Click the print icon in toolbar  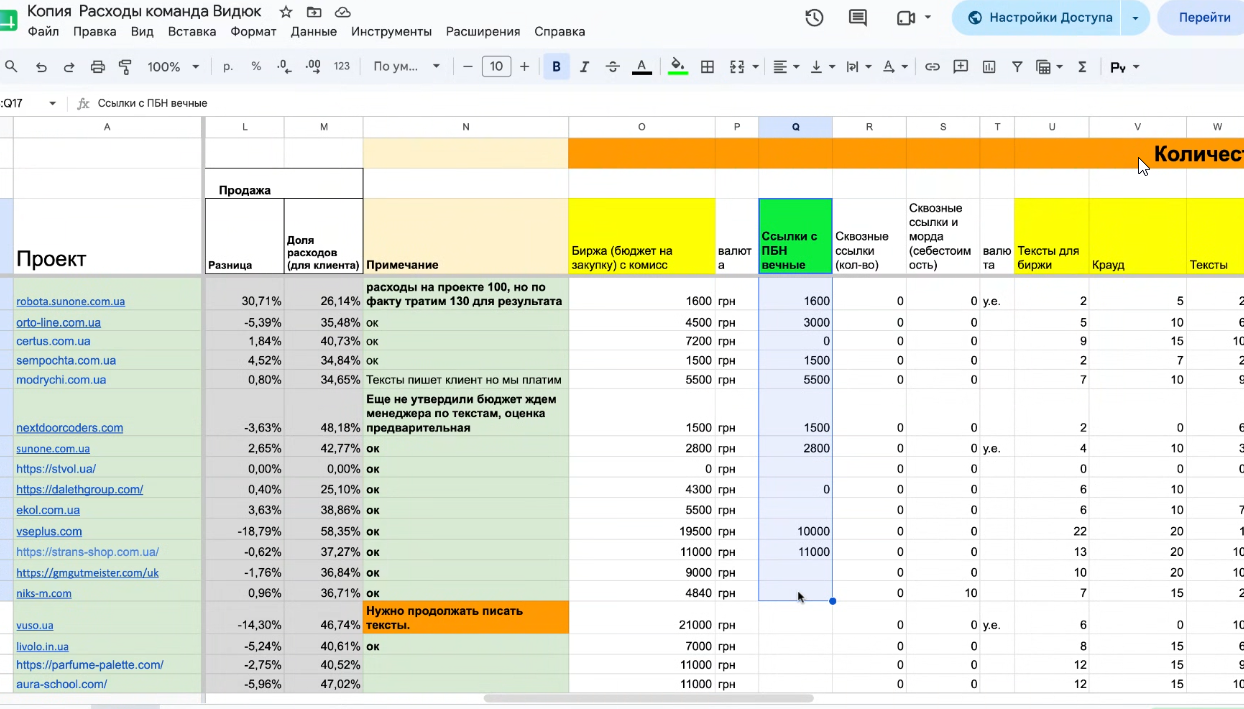tap(98, 67)
